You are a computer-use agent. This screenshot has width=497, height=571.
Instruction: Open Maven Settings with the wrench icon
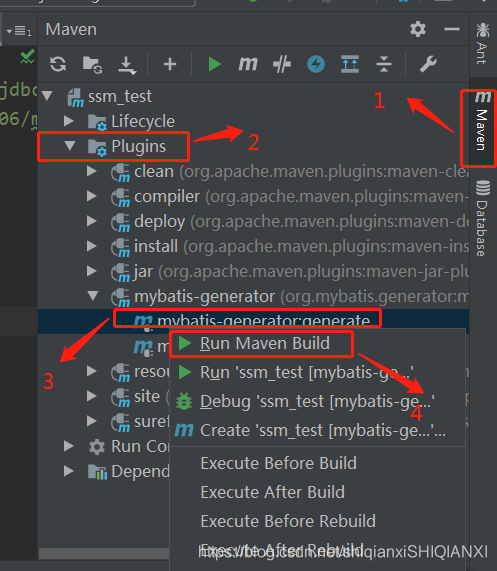[428, 64]
